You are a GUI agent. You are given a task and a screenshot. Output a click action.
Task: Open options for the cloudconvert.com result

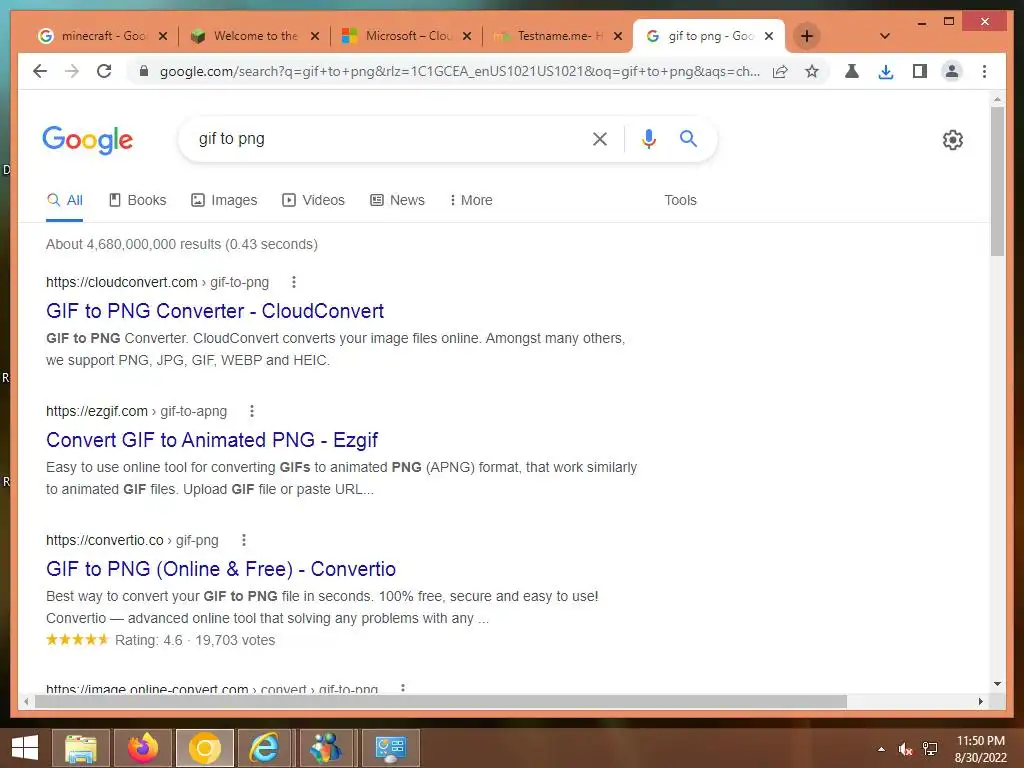coord(294,282)
